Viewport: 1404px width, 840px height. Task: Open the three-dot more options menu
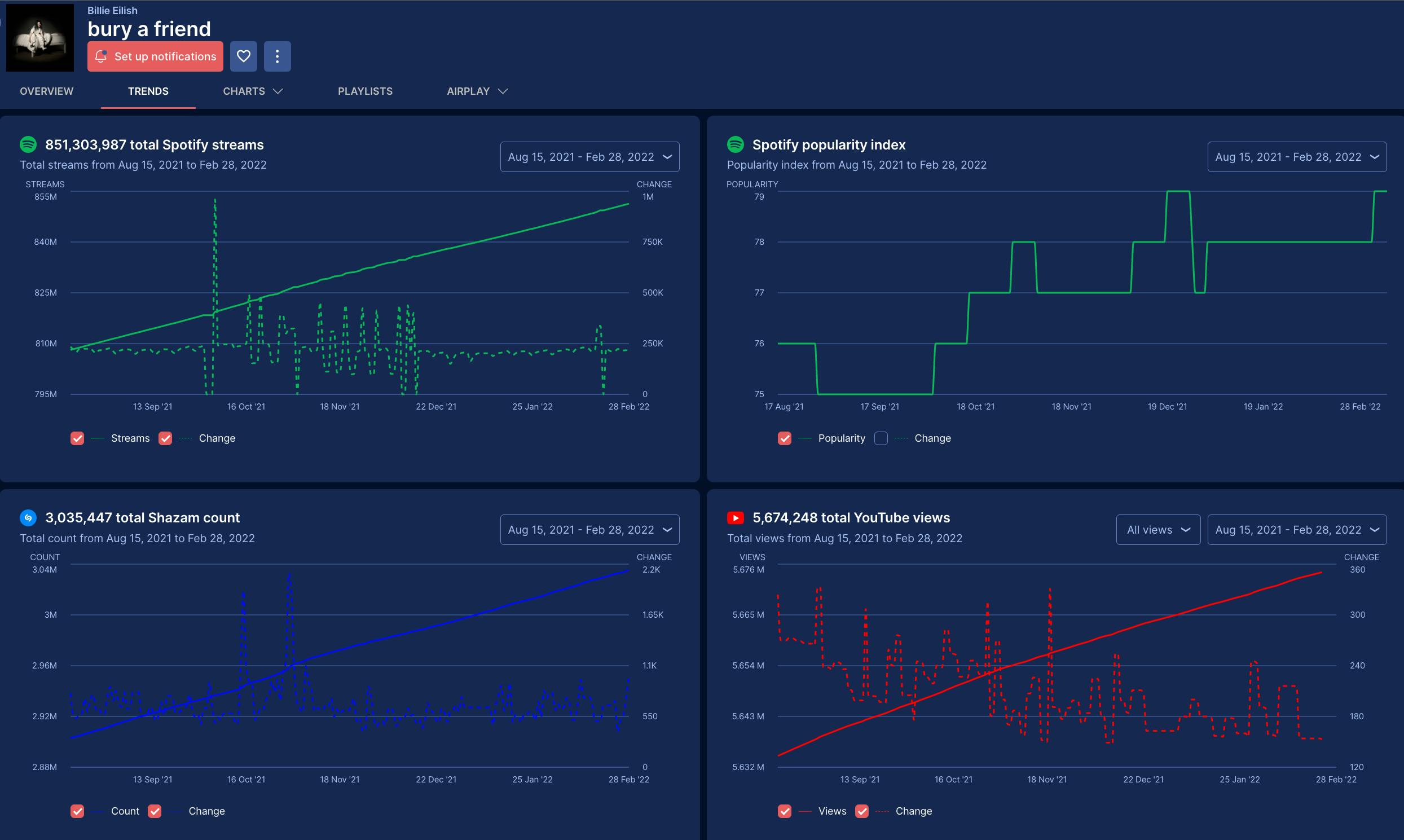[277, 56]
